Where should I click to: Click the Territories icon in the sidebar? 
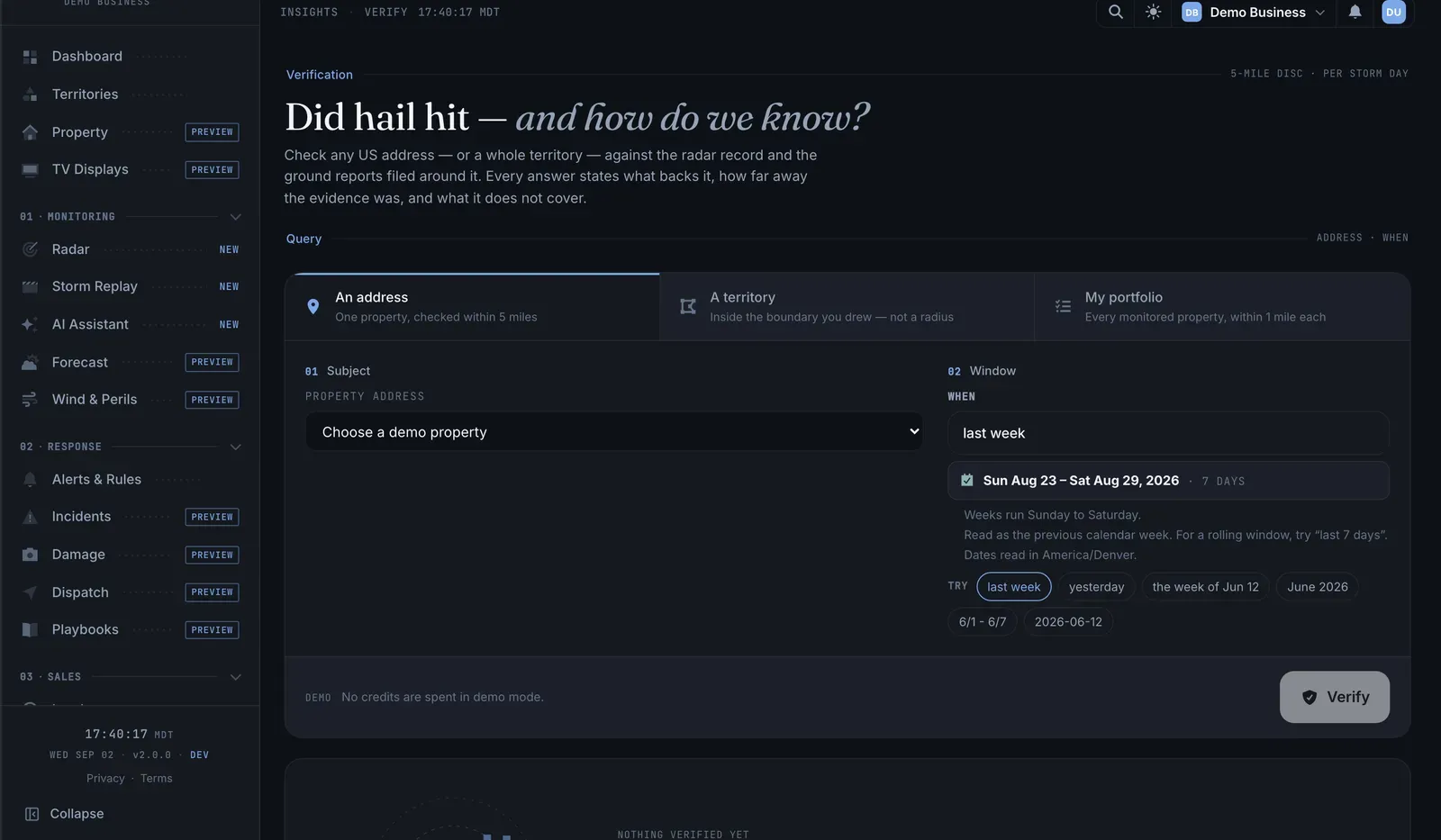(x=30, y=95)
